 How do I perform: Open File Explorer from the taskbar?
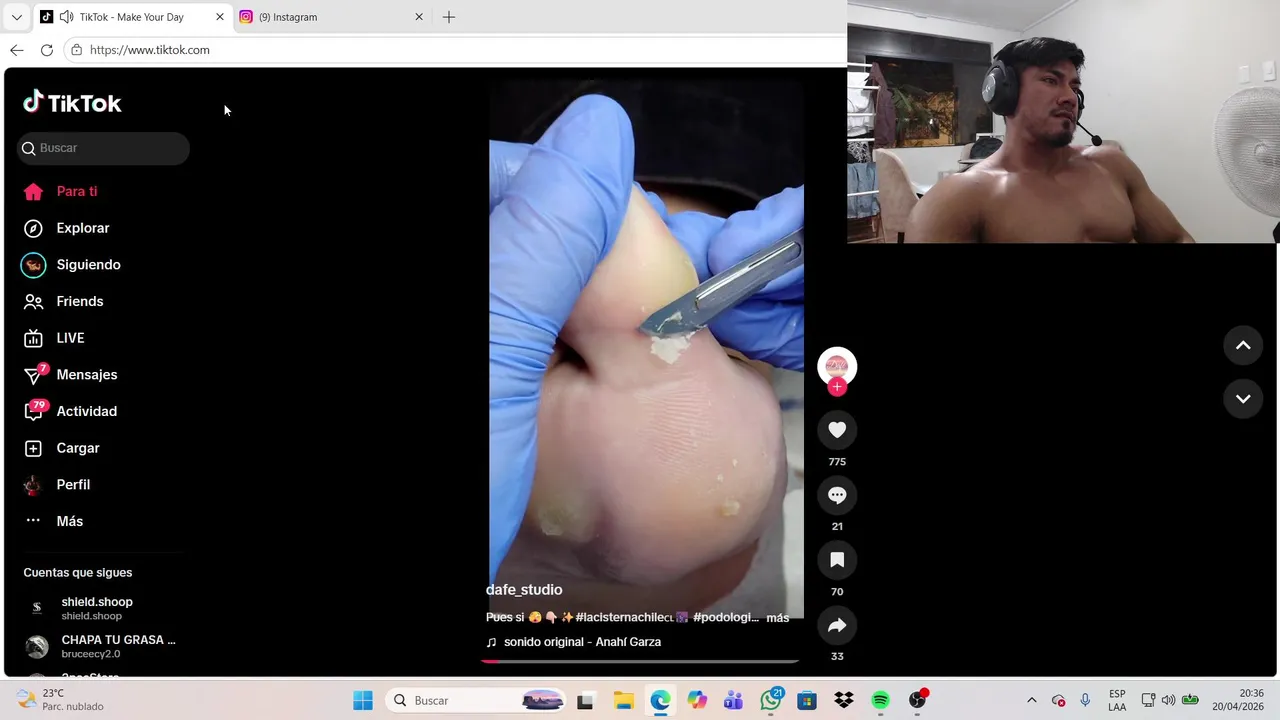point(623,701)
